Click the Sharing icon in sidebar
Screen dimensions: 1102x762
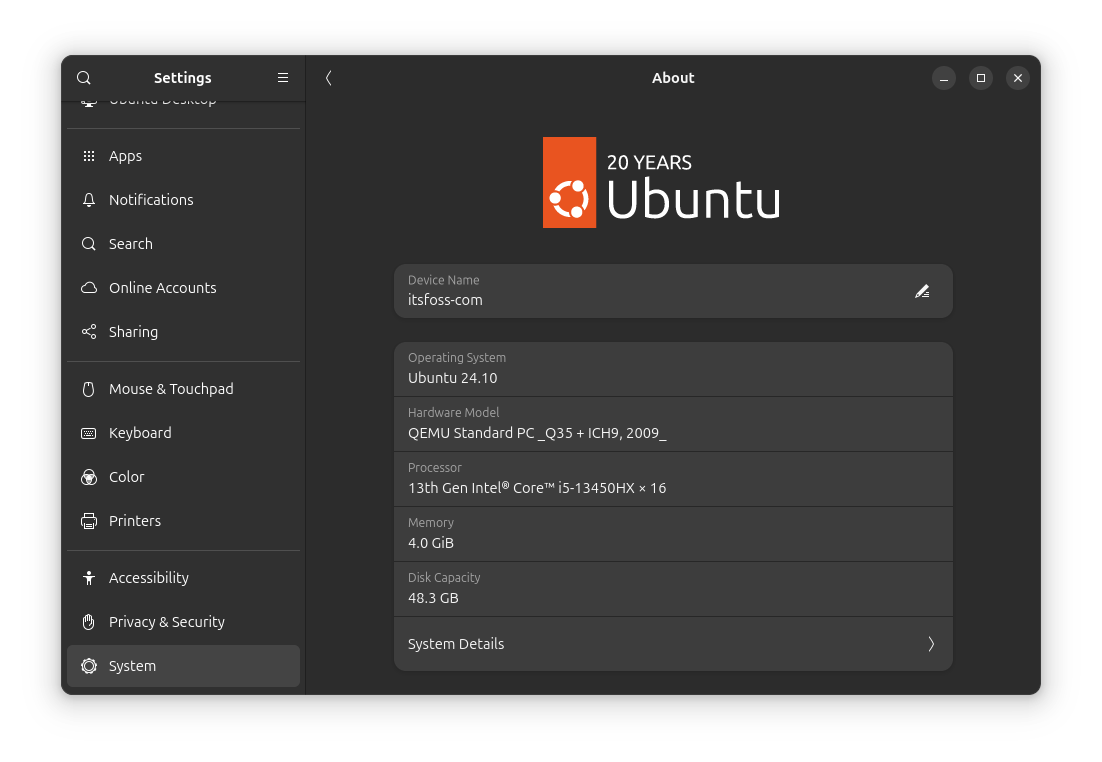pos(89,332)
